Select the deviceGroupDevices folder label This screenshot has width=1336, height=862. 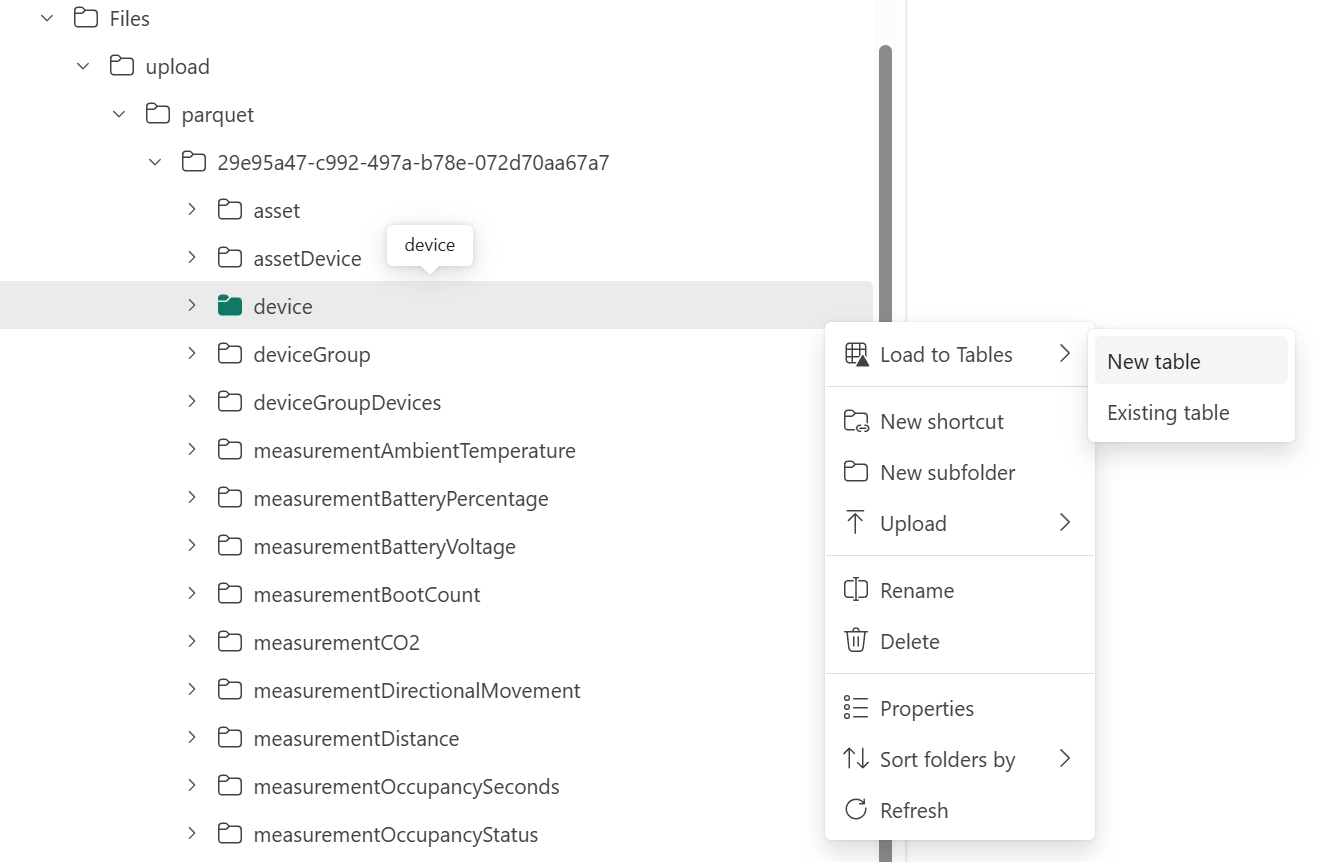click(347, 402)
